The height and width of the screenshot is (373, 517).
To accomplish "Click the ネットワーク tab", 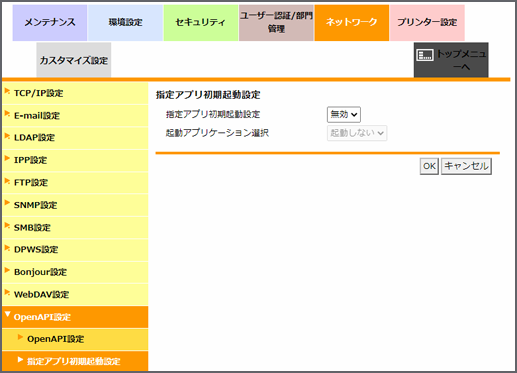I will click(x=352, y=23).
